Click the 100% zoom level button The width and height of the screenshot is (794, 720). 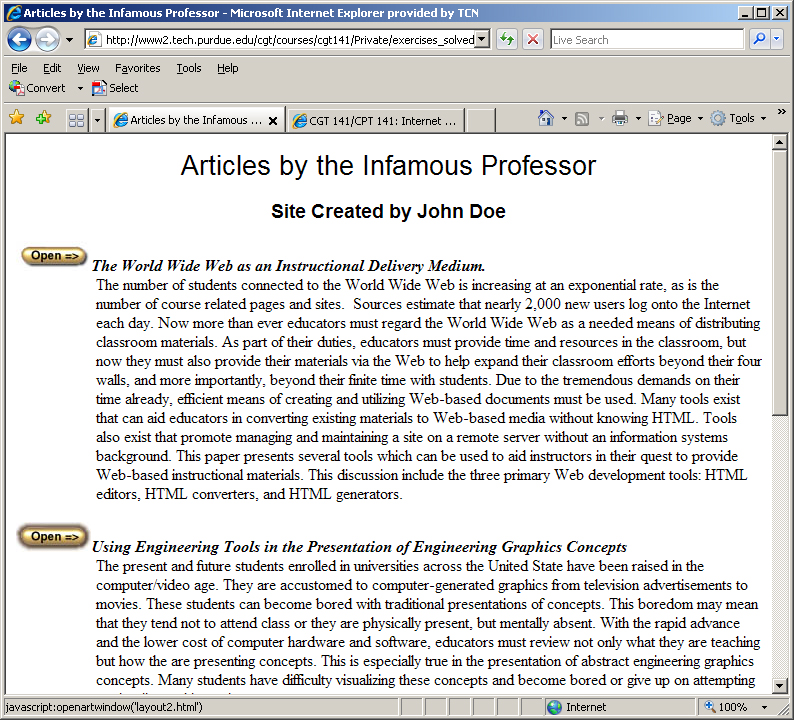point(727,707)
